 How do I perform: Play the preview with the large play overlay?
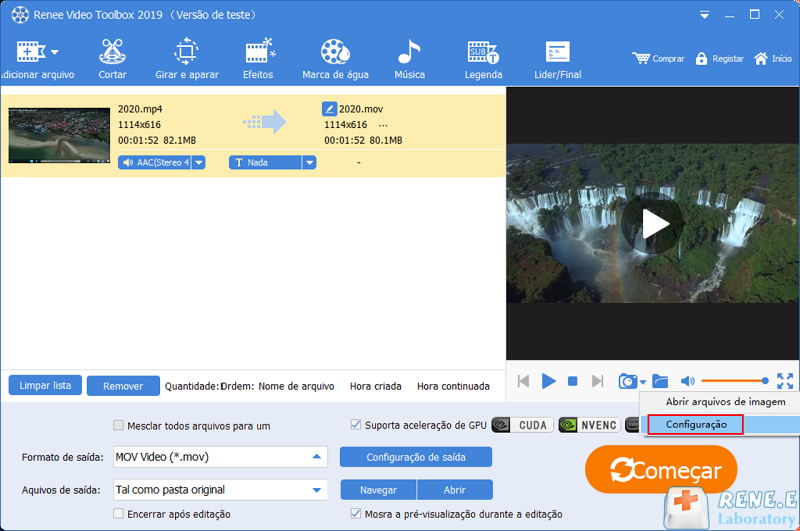pos(653,223)
